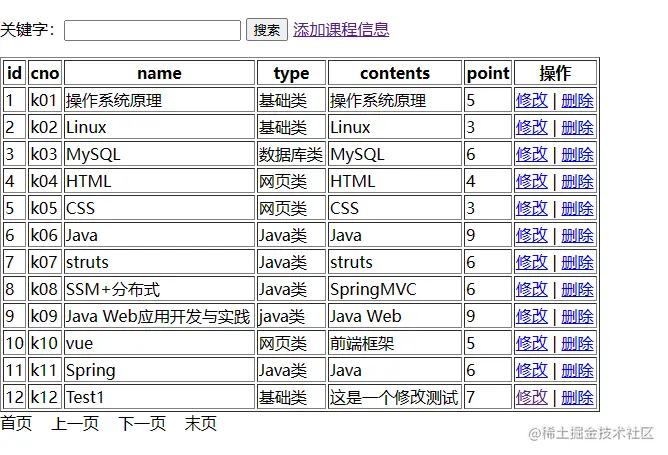Click 修改 for the HTML course row

531,181
